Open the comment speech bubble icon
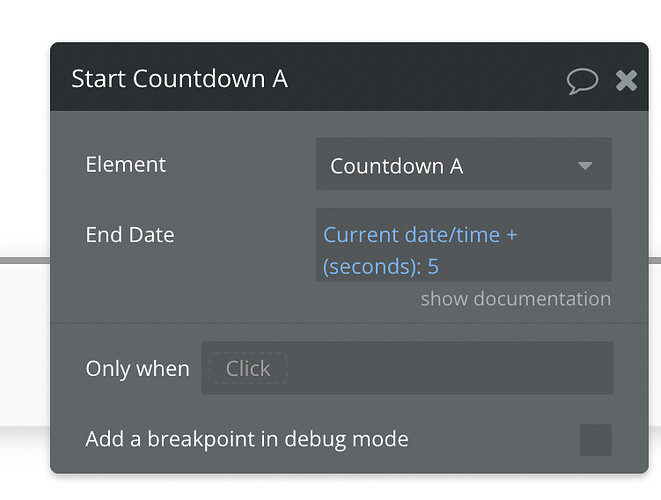The height and width of the screenshot is (500, 661). [x=582, y=80]
